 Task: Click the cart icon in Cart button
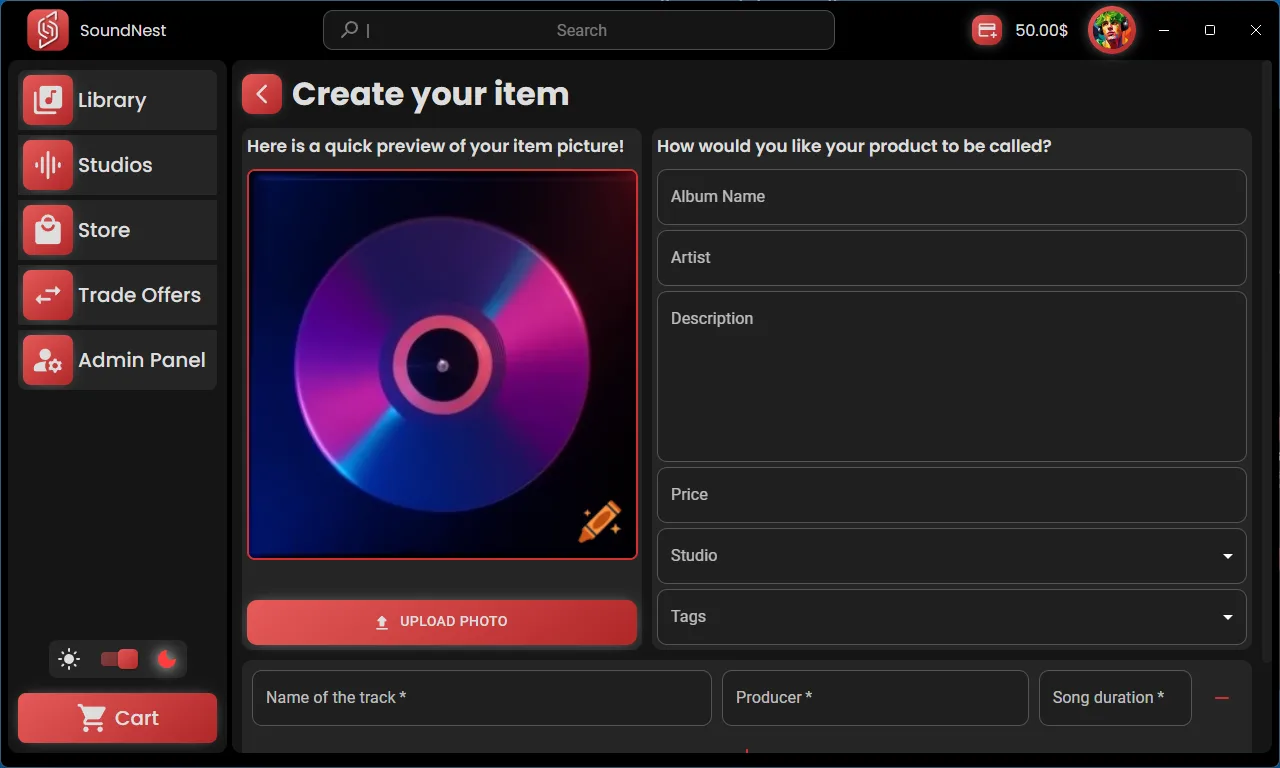tap(92, 718)
